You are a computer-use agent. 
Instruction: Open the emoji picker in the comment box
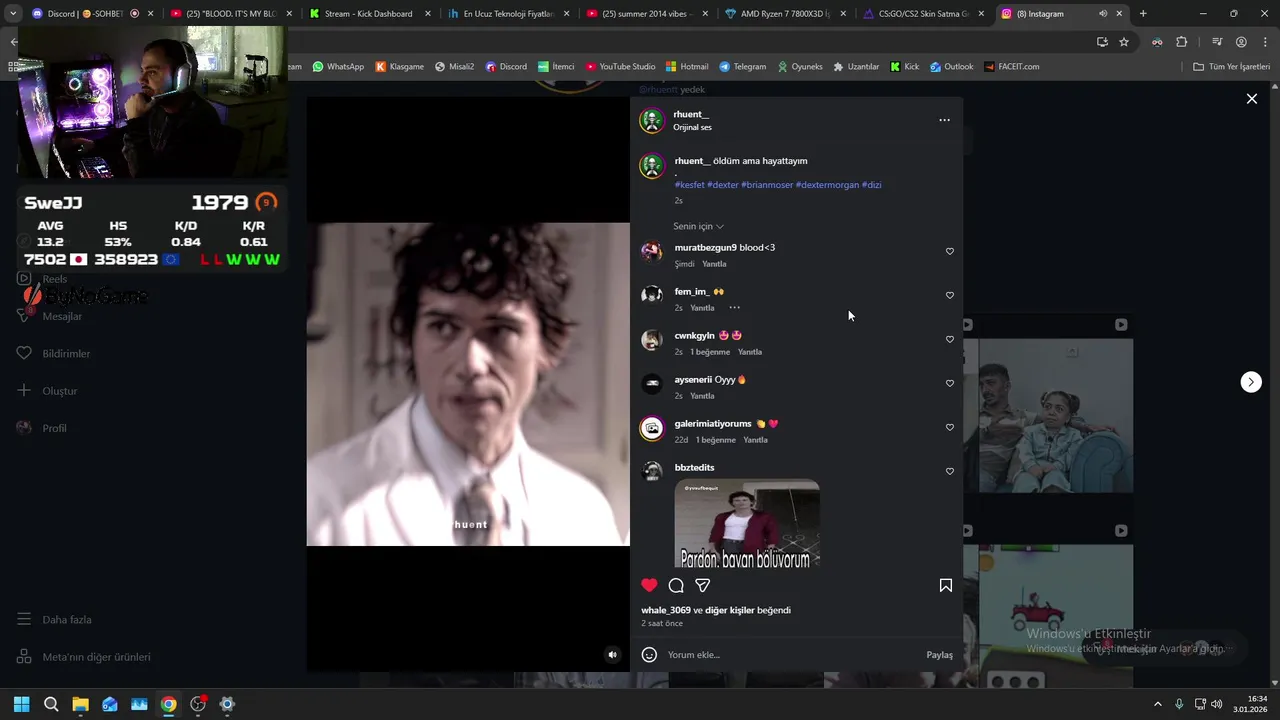pos(649,655)
